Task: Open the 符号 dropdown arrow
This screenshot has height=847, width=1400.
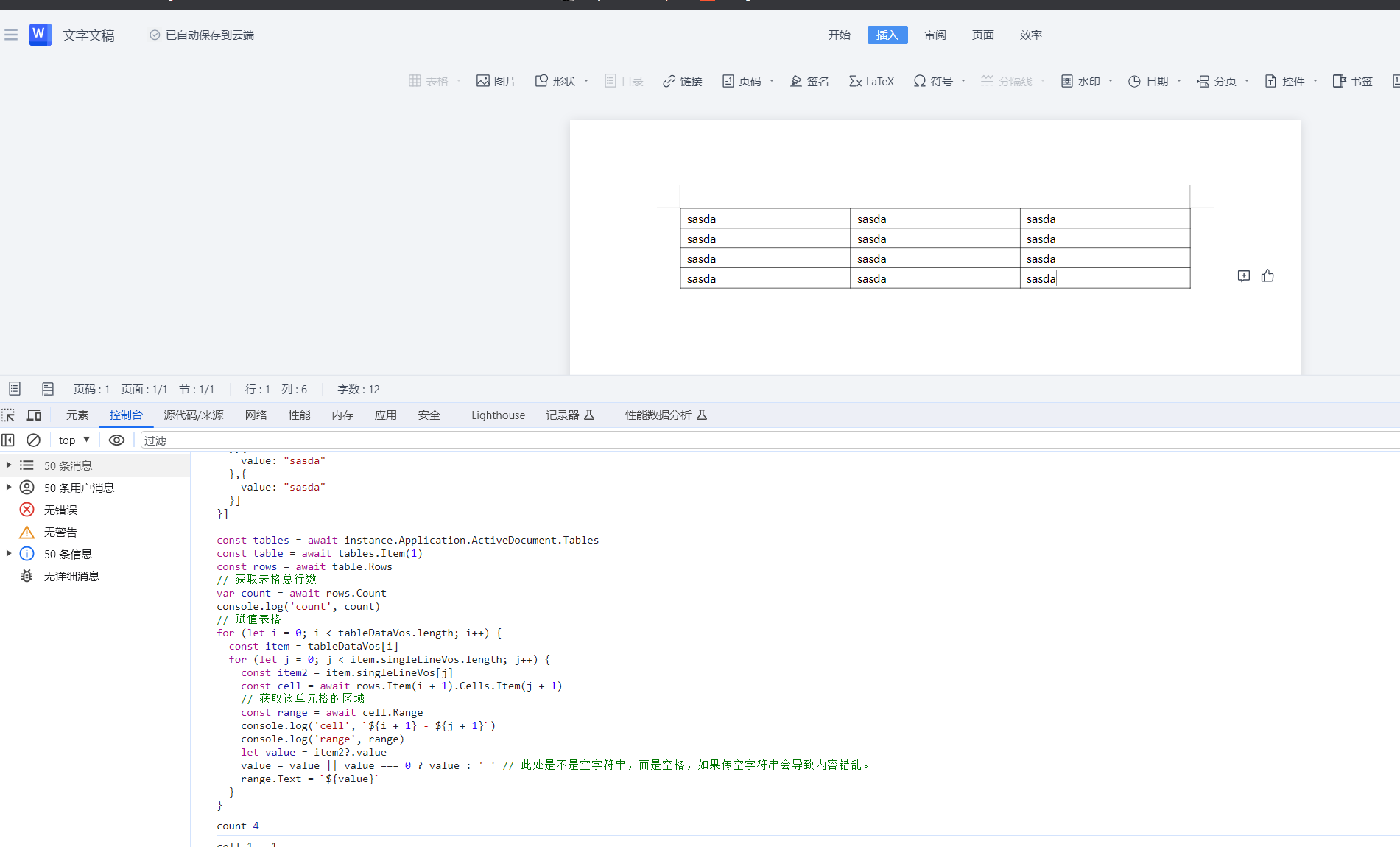Action: pyautogui.click(x=963, y=81)
